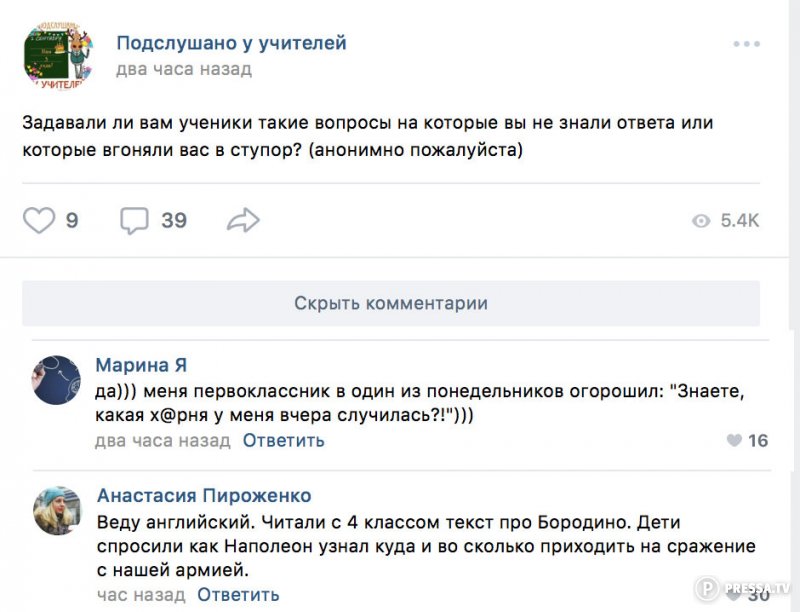This screenshot has height=612, width=800.
Task: Open comments via speech bubble icon
Action: coord(134,220)
